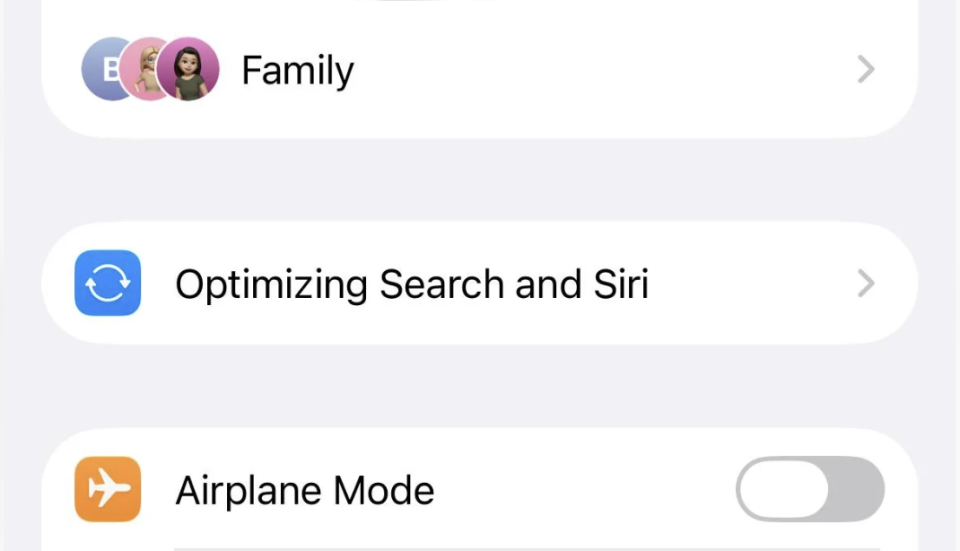Tap gray gap above the Airplane Mode card
The height and width of the screenshot is (551, 960).
pyautogui.click(x=479, y=386)
